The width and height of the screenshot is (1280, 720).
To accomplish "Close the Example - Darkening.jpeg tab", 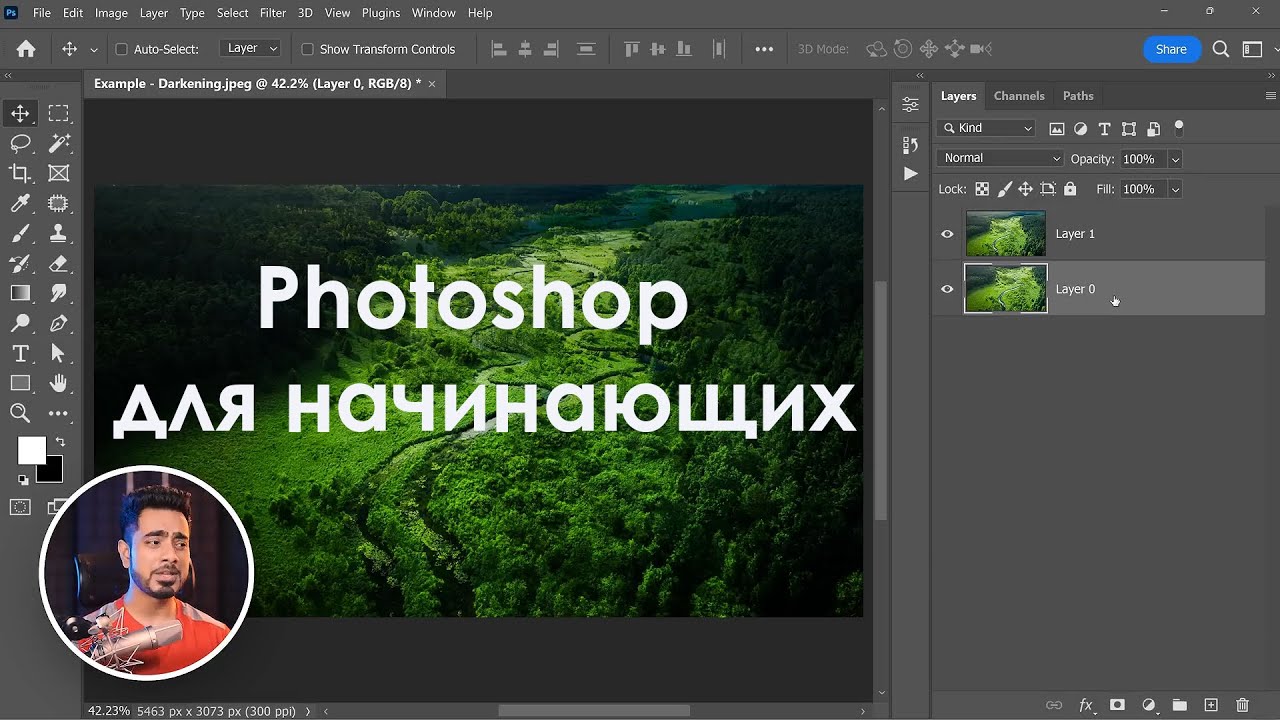I will 432,84.
